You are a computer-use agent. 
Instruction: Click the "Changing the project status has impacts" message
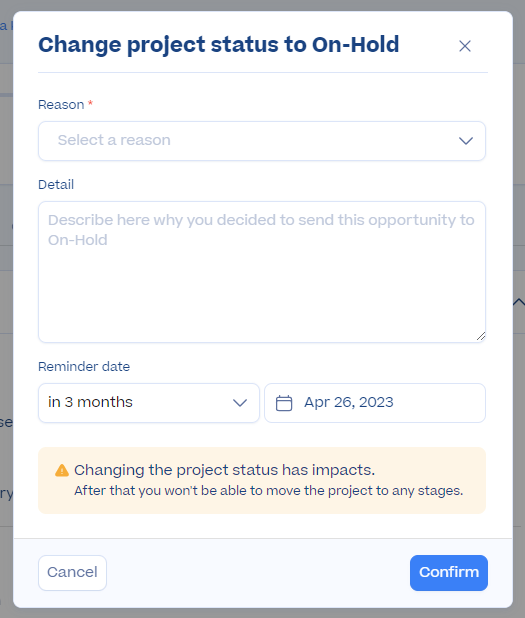(x=225, y=470)
